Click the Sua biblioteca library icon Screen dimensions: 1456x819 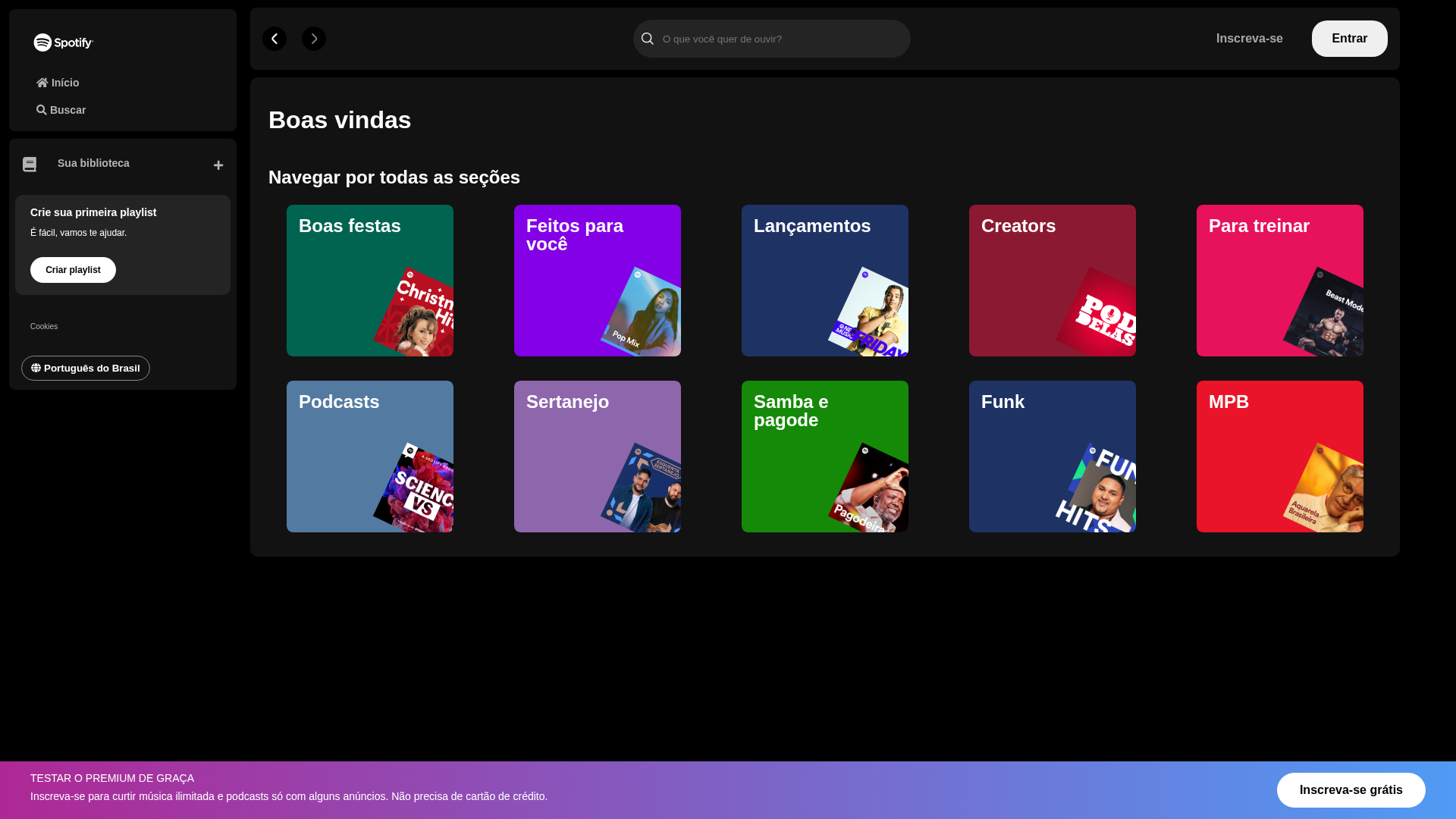pos(30,165)
